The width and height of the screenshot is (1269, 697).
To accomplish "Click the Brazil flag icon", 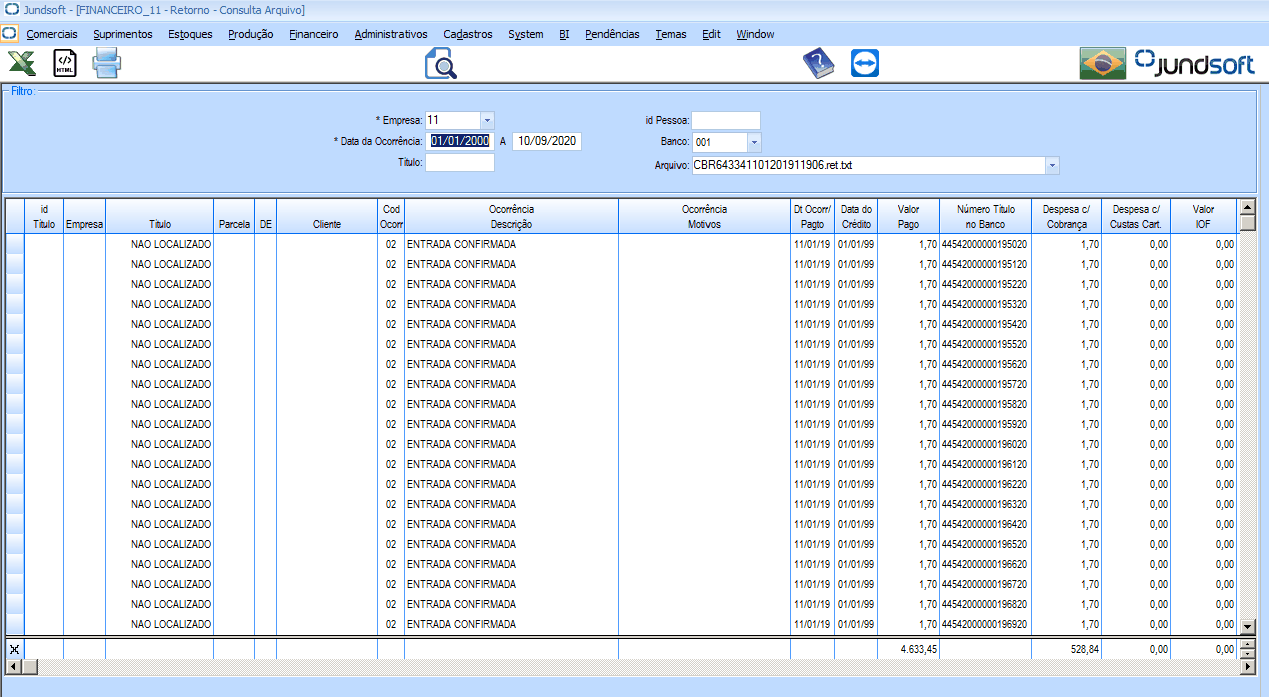I will [x=1102, y=65].
